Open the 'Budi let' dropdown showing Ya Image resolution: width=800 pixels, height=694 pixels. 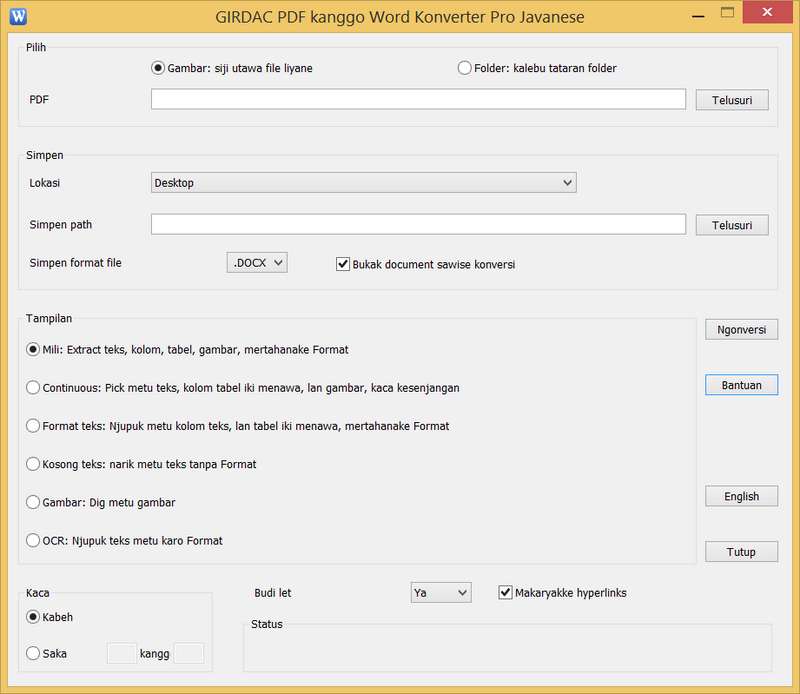click(441, 593)
